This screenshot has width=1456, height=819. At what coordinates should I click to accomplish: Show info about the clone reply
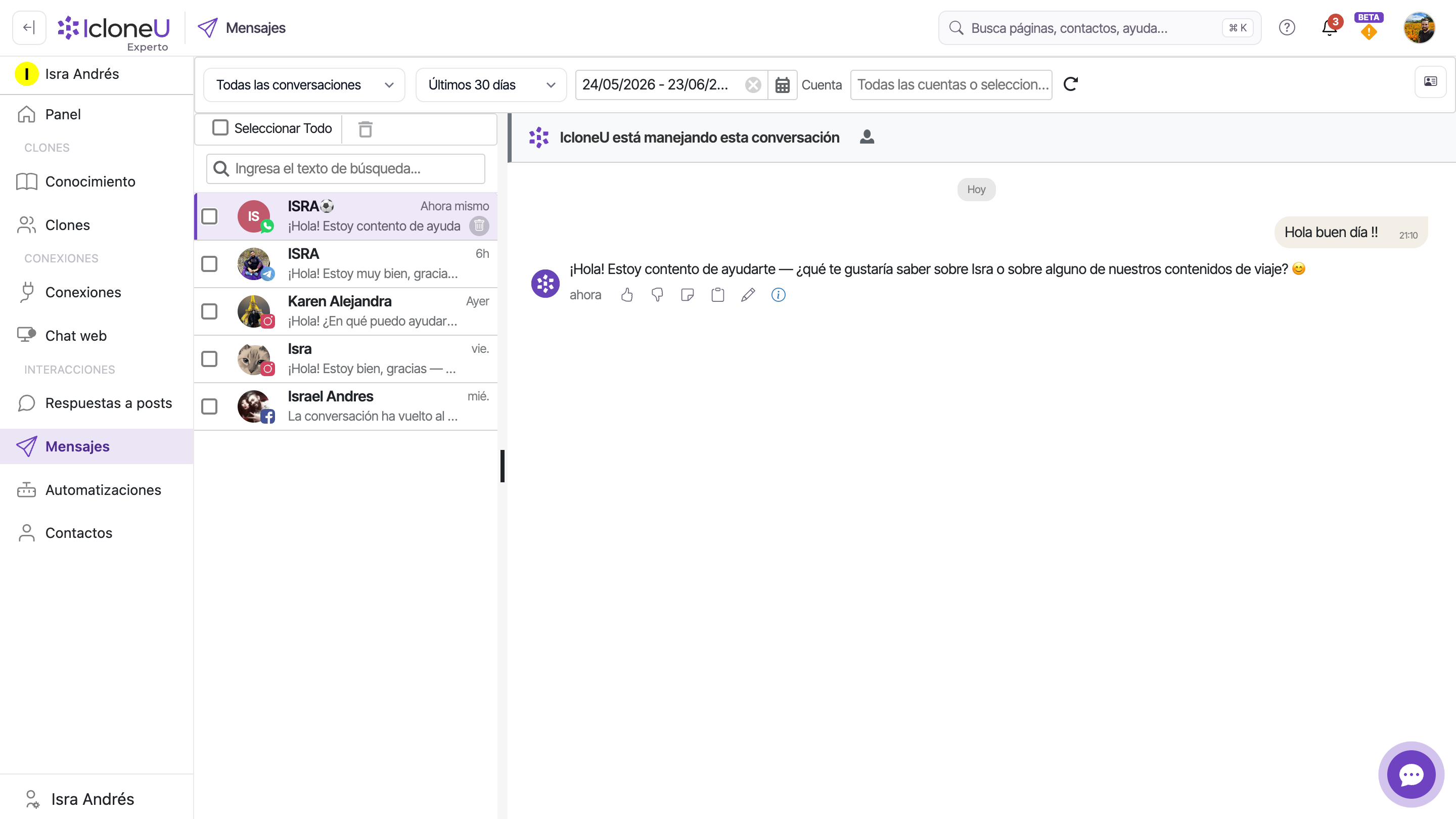tap(779, 295)
